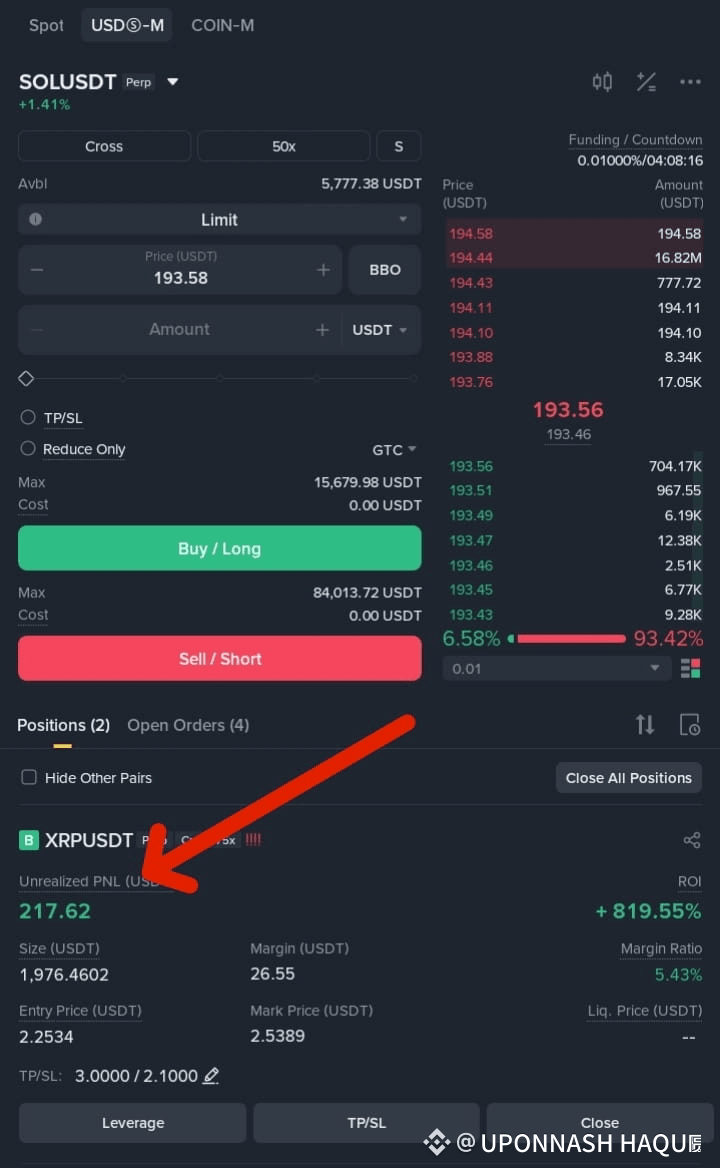Open the three-dot more options menu
This screenshot has width=720, height=1168.
pyautogui.click(x=689, y=82)
